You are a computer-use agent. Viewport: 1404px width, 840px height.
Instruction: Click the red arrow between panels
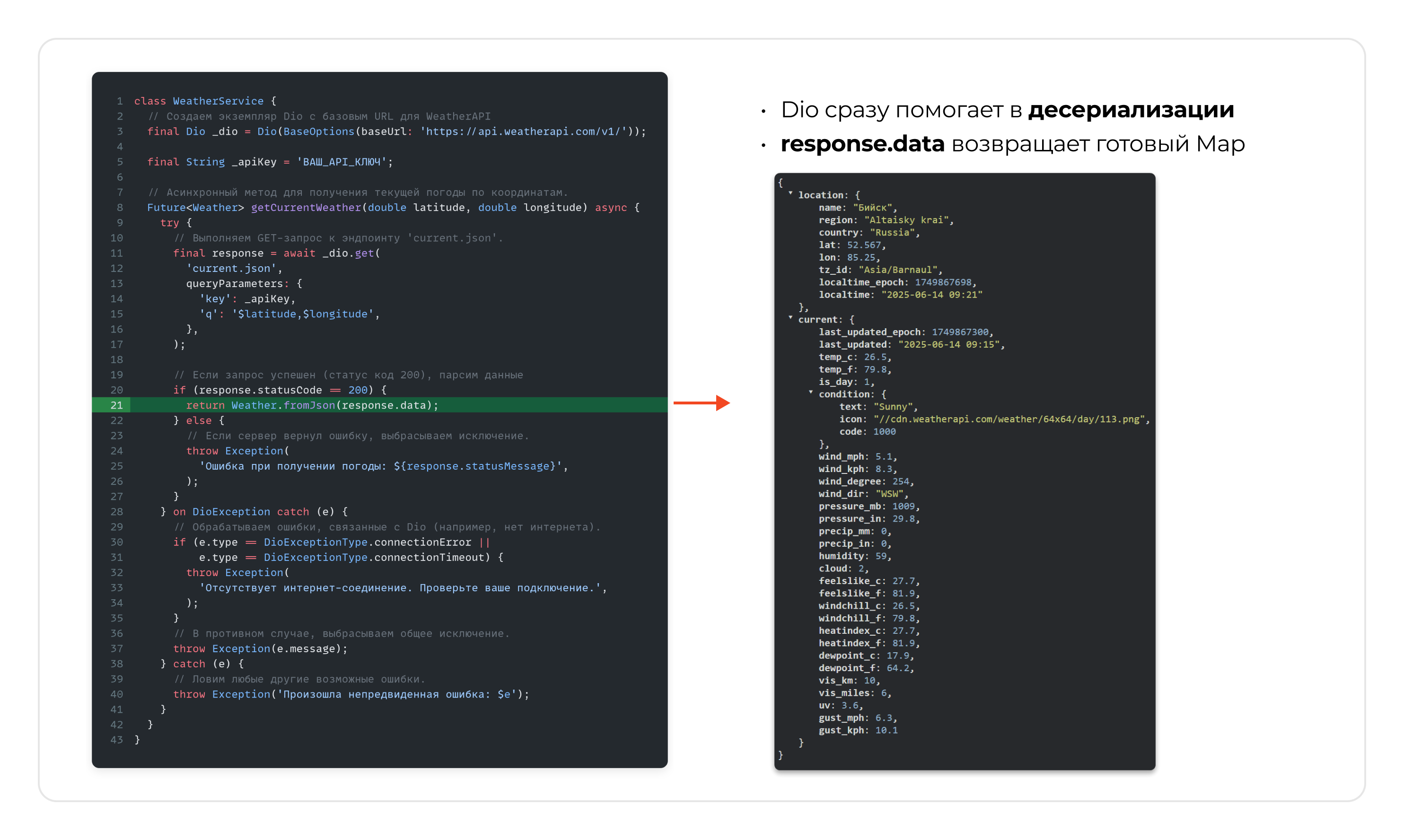(701, 403)
